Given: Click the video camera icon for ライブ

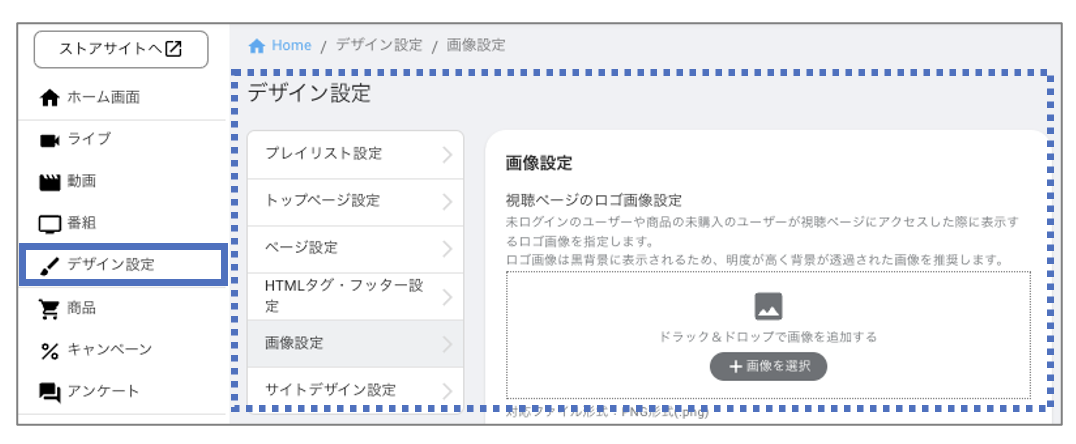Looking at the screenshot, I should tap(50, 140).
